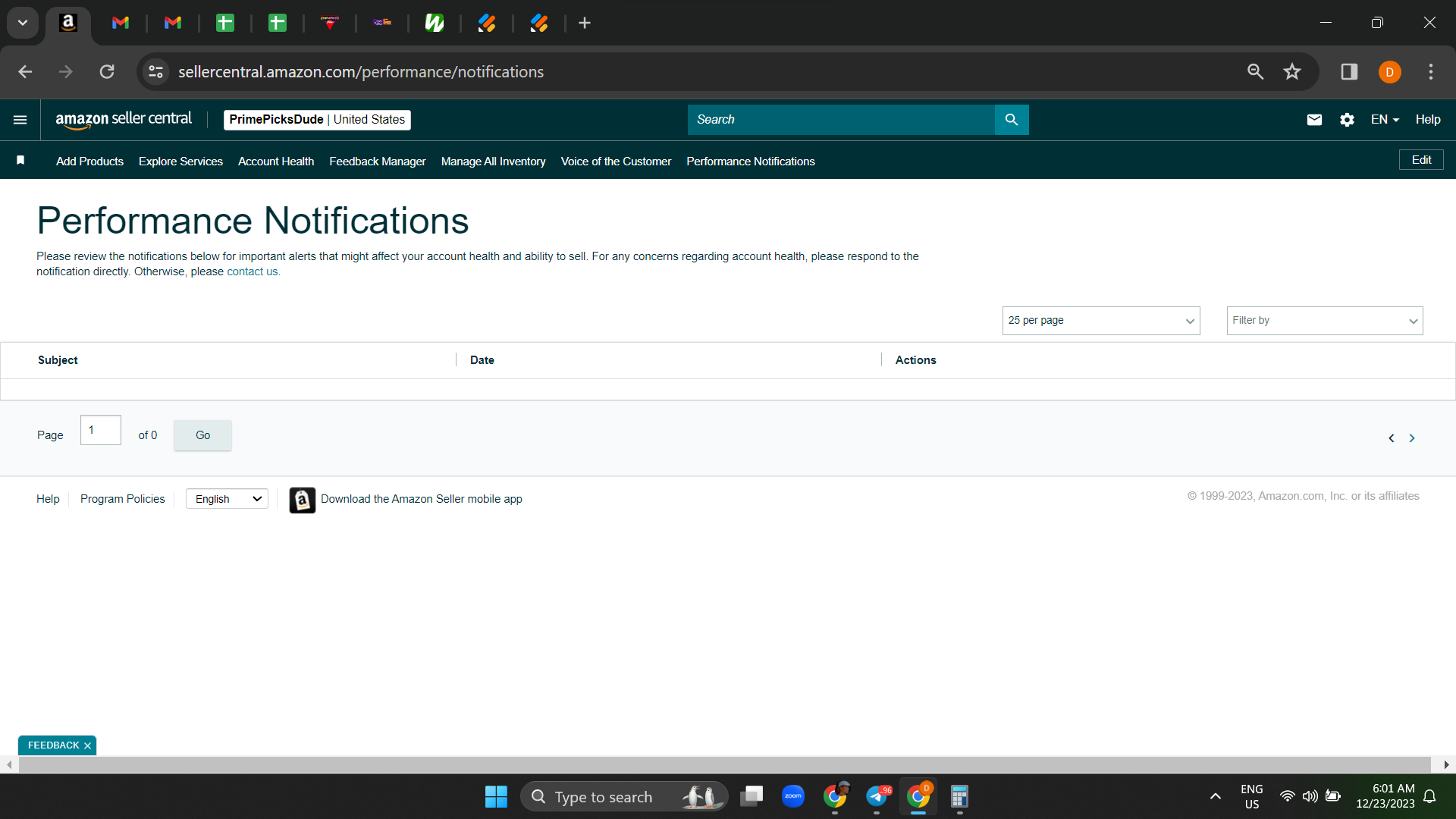Click the browser address bar URL
Viewport: 1456px width, 819px height.
coord(361,72)
